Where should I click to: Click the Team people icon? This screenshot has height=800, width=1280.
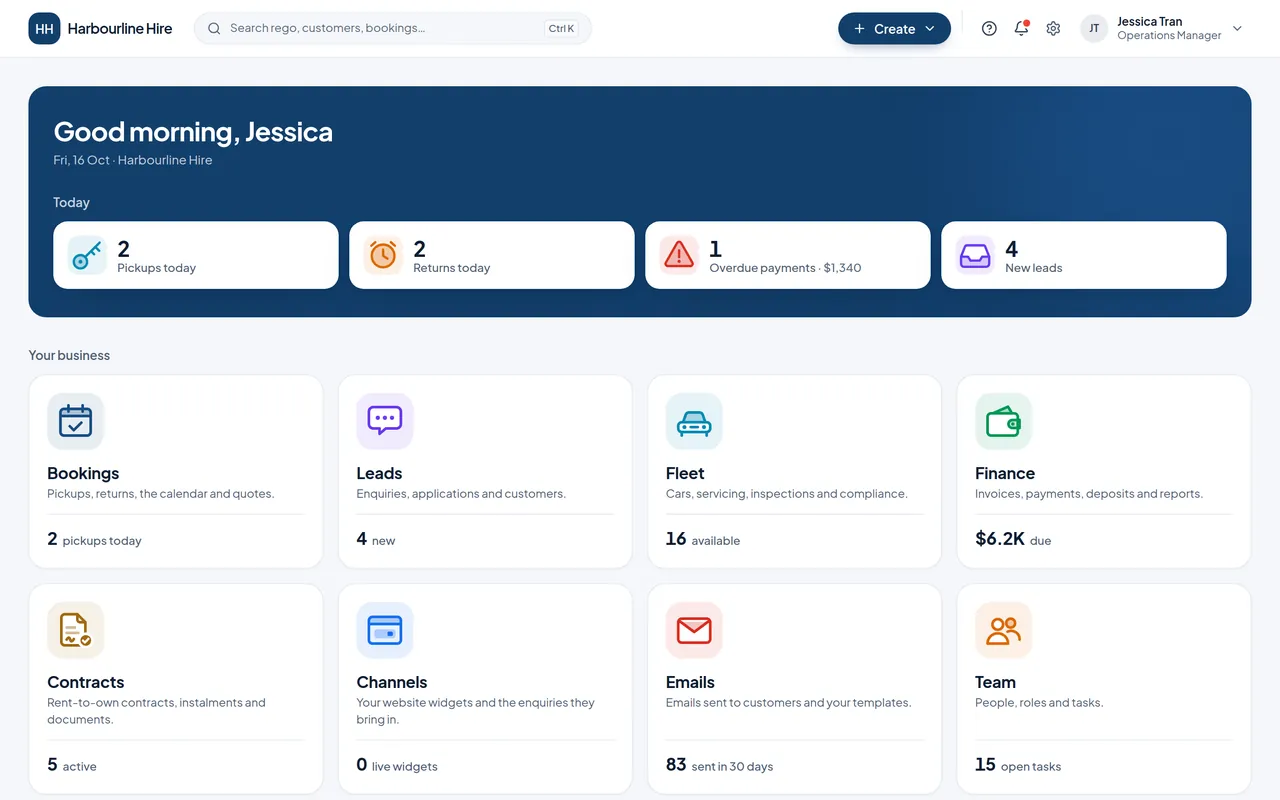[1003, 630]
